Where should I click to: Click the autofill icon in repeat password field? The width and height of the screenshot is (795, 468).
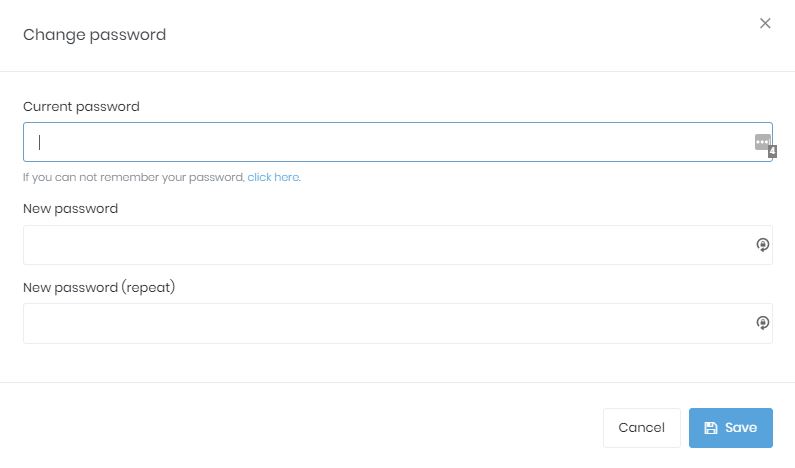(762, 323)
